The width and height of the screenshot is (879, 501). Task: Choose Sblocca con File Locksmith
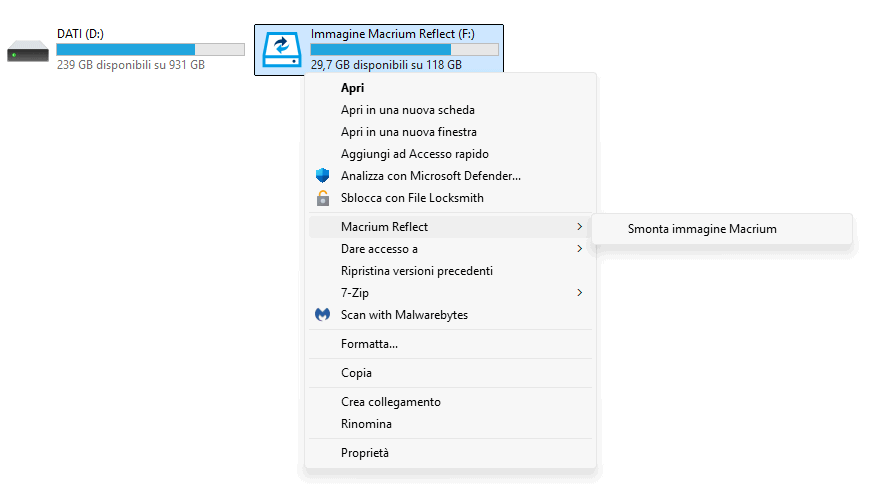(450, 198)
